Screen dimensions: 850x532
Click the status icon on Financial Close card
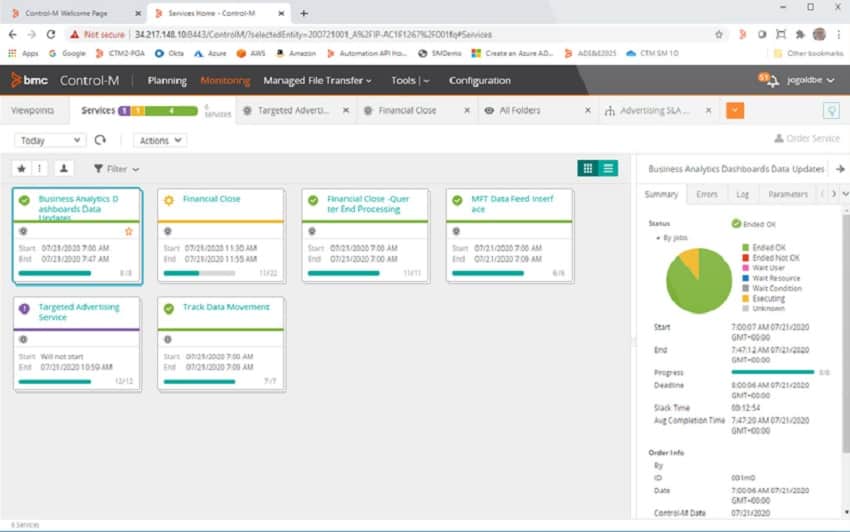pyautogui.click(x=169, y=200)
